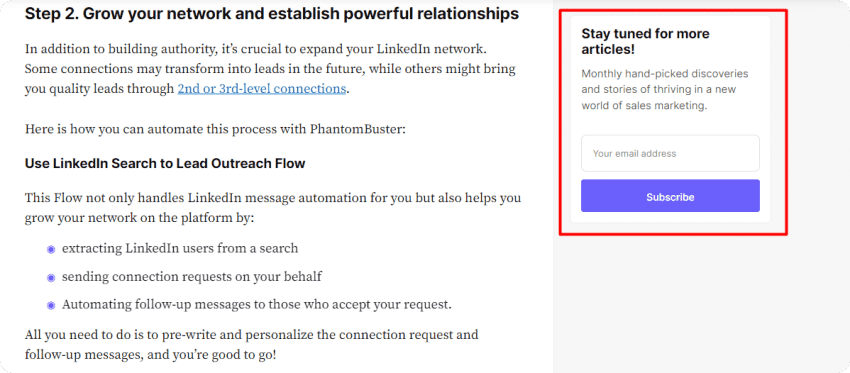Viewport: 850px width, 373px height.
Task: Click the "Step 2. Grow your network" heading
Action: [272, 14]
